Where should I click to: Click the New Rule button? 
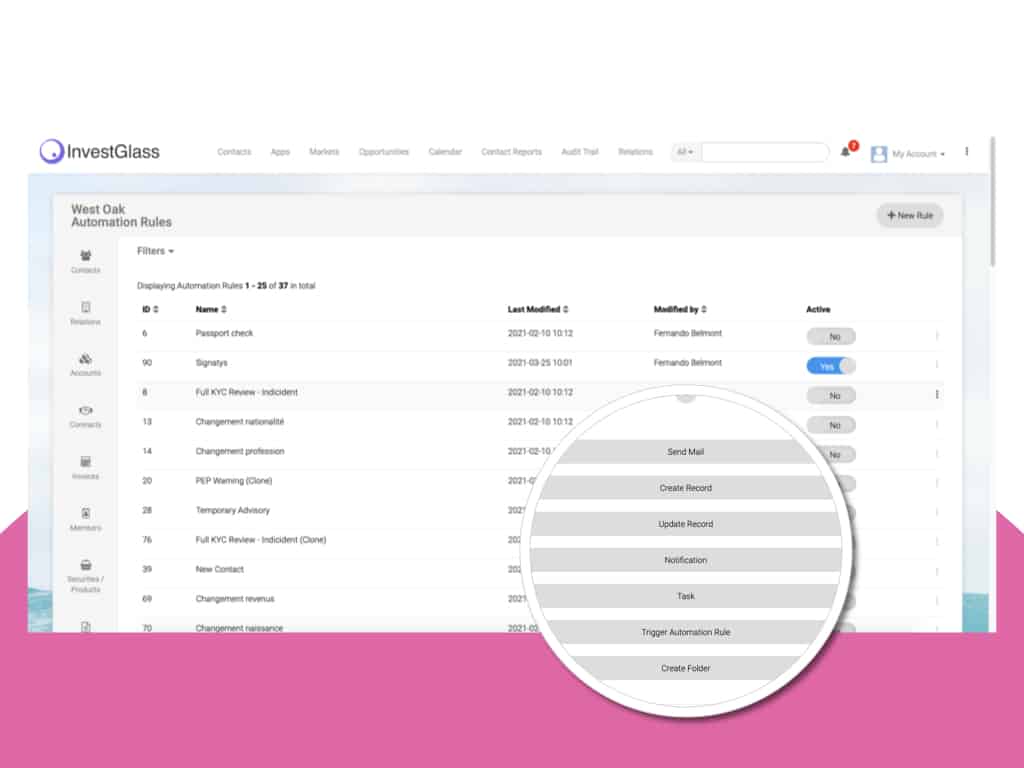click(910, 216)
